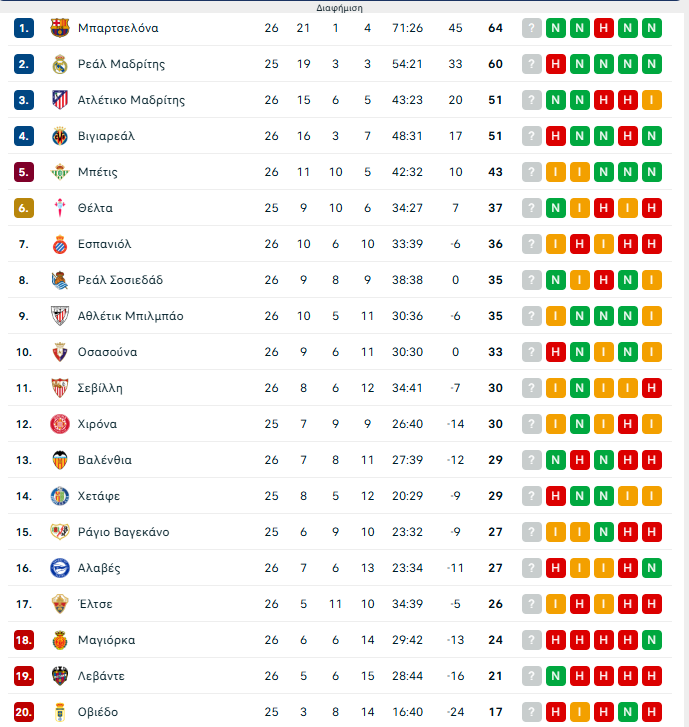Click the Mallorca crest icon
Viewport: 689px width, 727px height.
coord(59,640)
